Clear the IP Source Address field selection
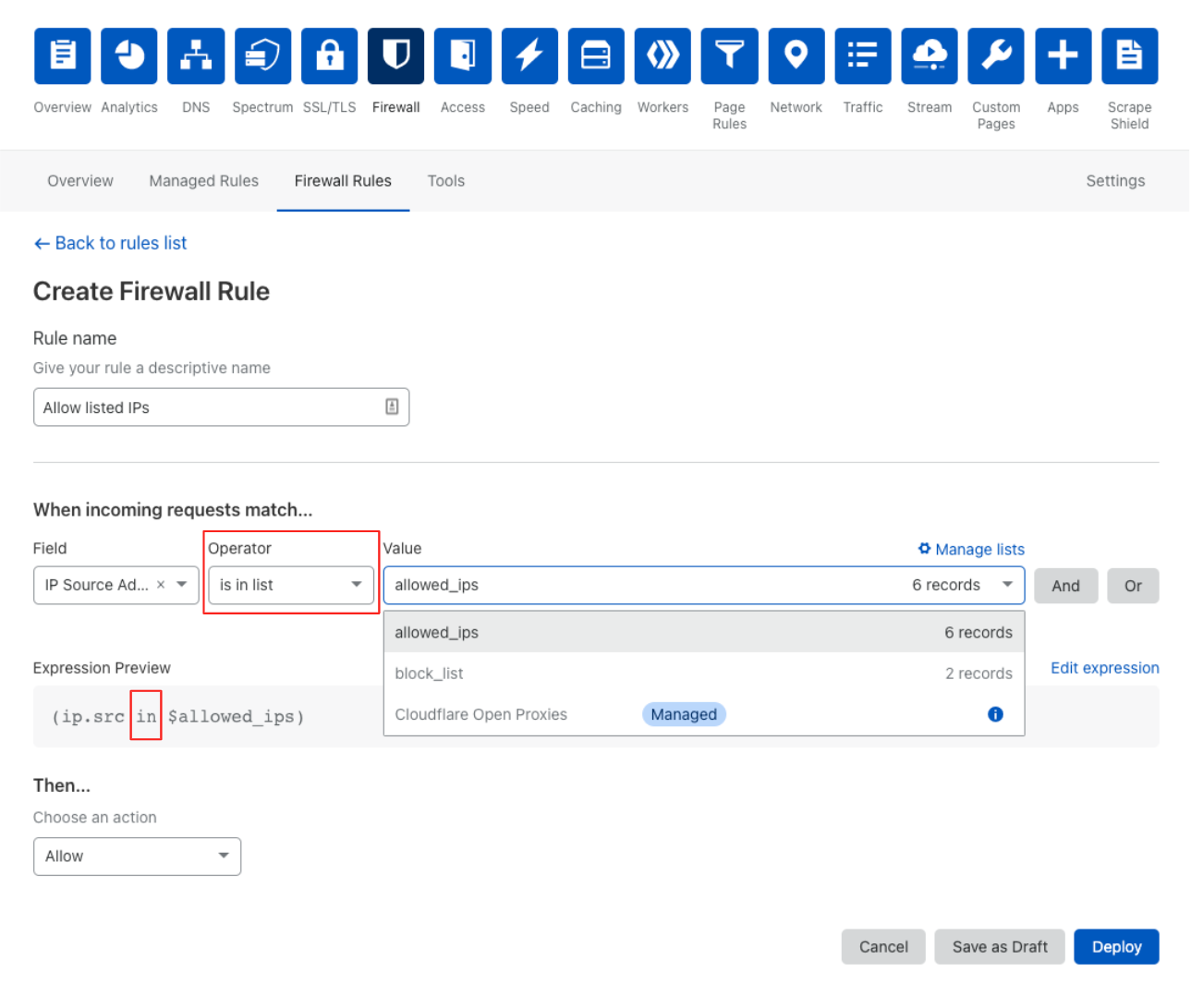The image size is (1191, 1008). (x=161, y=585)
